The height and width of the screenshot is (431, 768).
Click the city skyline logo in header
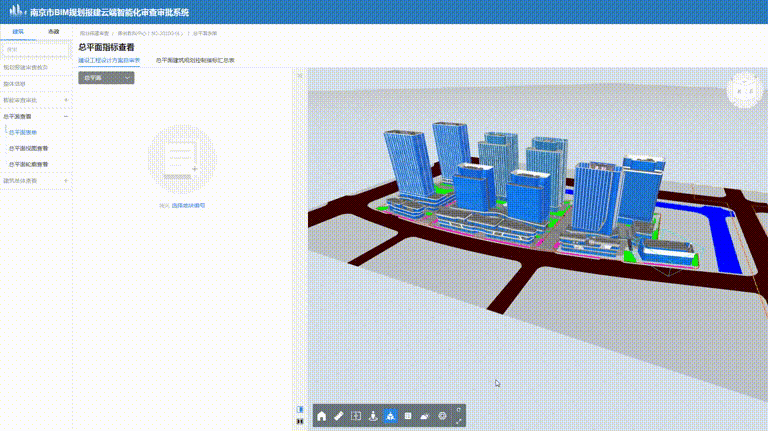17,10
